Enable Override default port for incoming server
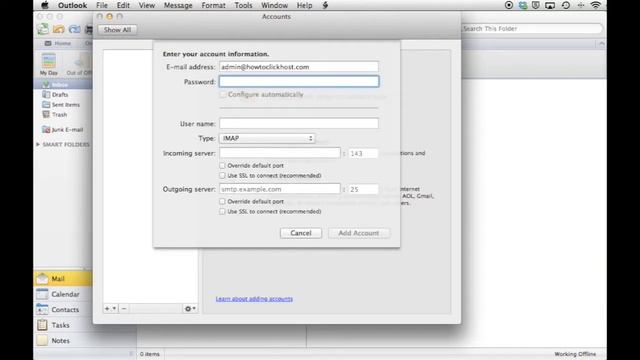The image size is (640, 360). tap(222, 165)
